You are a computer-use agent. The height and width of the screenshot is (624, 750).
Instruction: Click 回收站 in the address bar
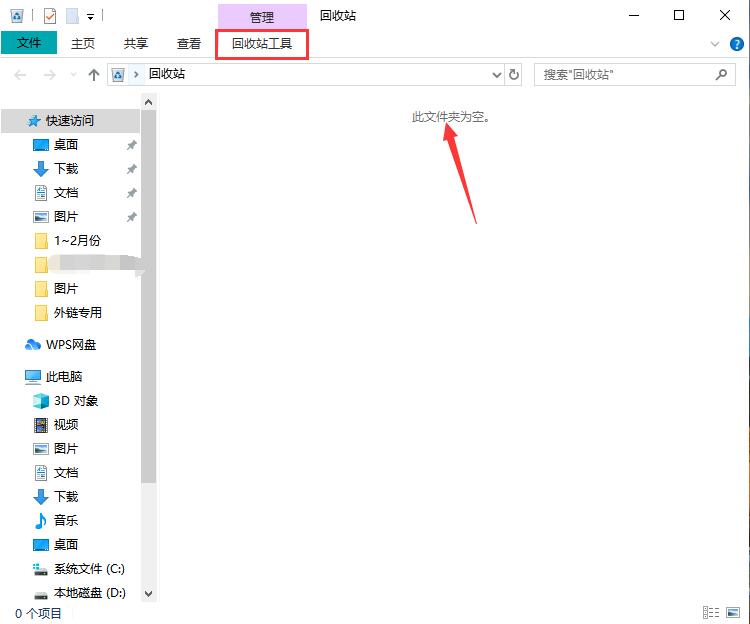pyautogui.click(x=167, y=74)
